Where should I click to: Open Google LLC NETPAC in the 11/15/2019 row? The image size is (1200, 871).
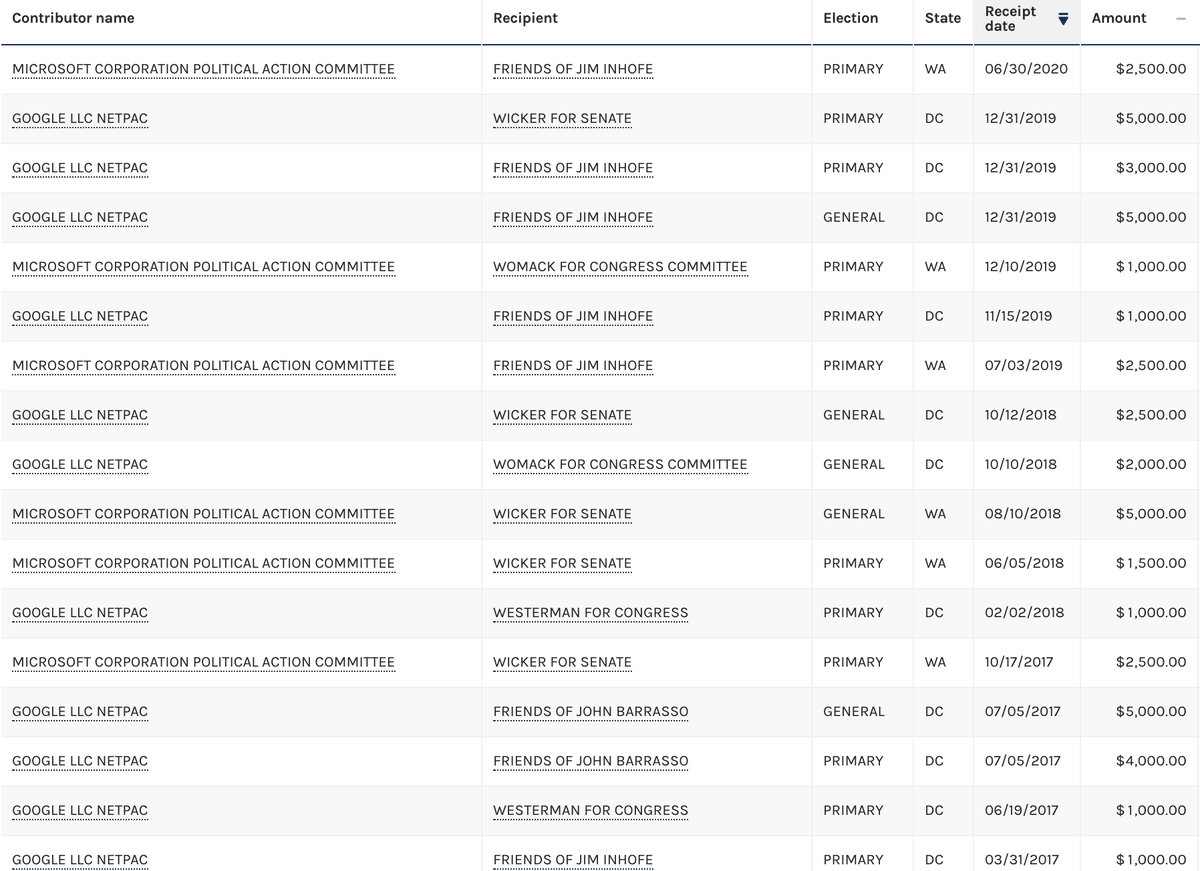click(80, 316)
